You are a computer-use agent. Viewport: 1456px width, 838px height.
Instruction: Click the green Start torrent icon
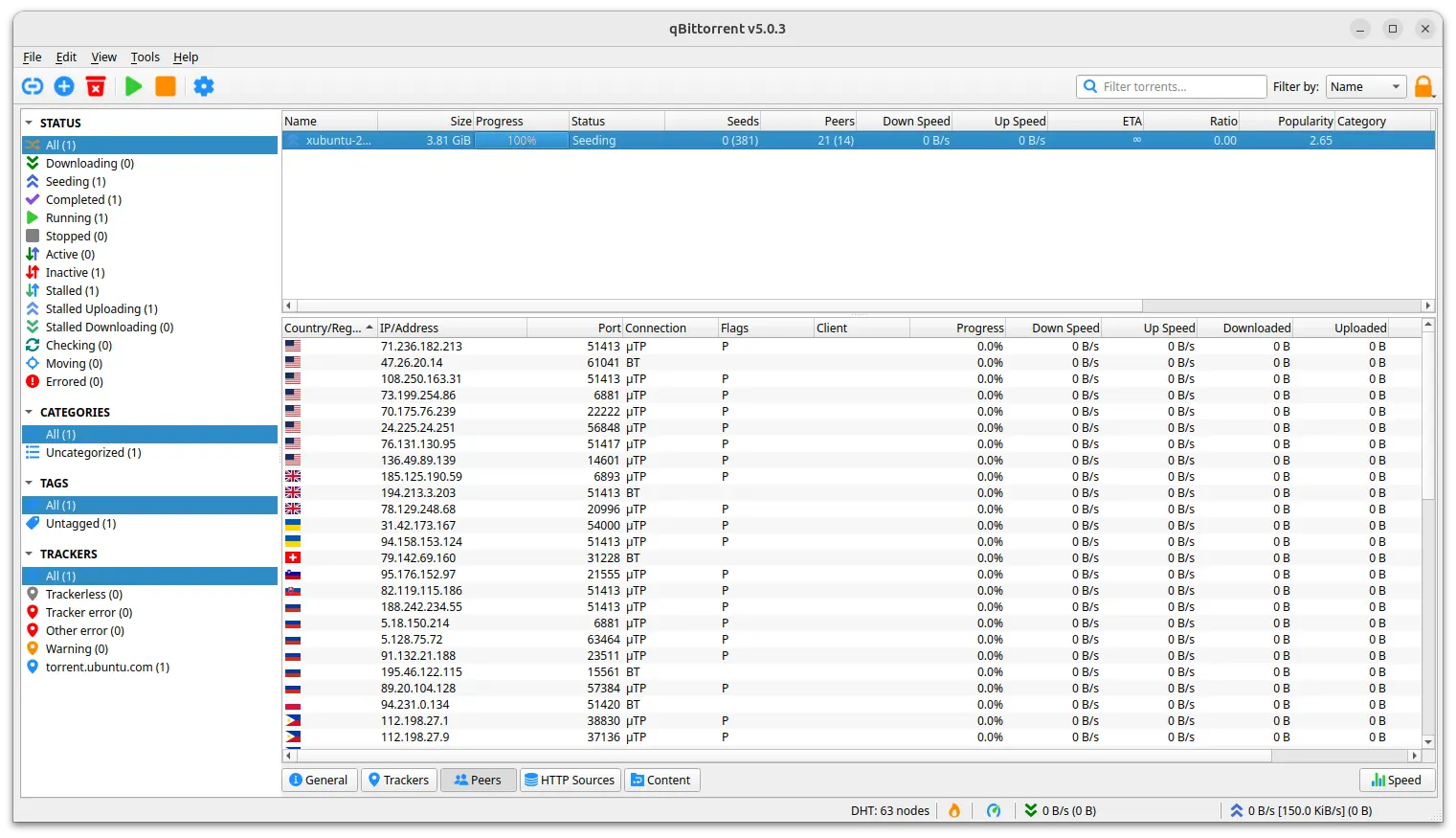coord(134,86)
